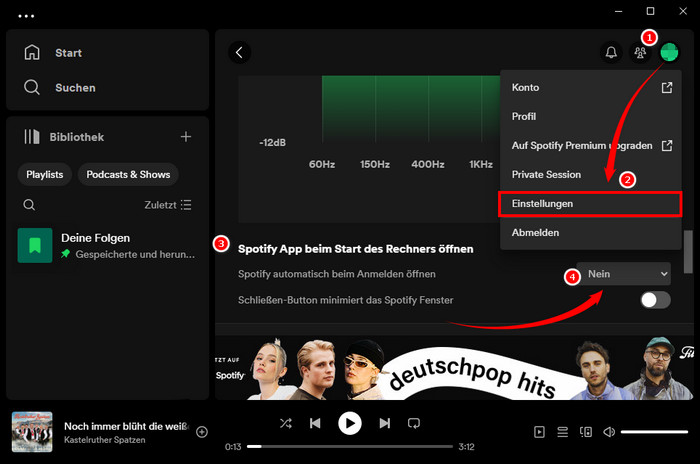The image size is (700, 464).
Task: Adjust the volume slider
Action: click(x=654, y=432)
